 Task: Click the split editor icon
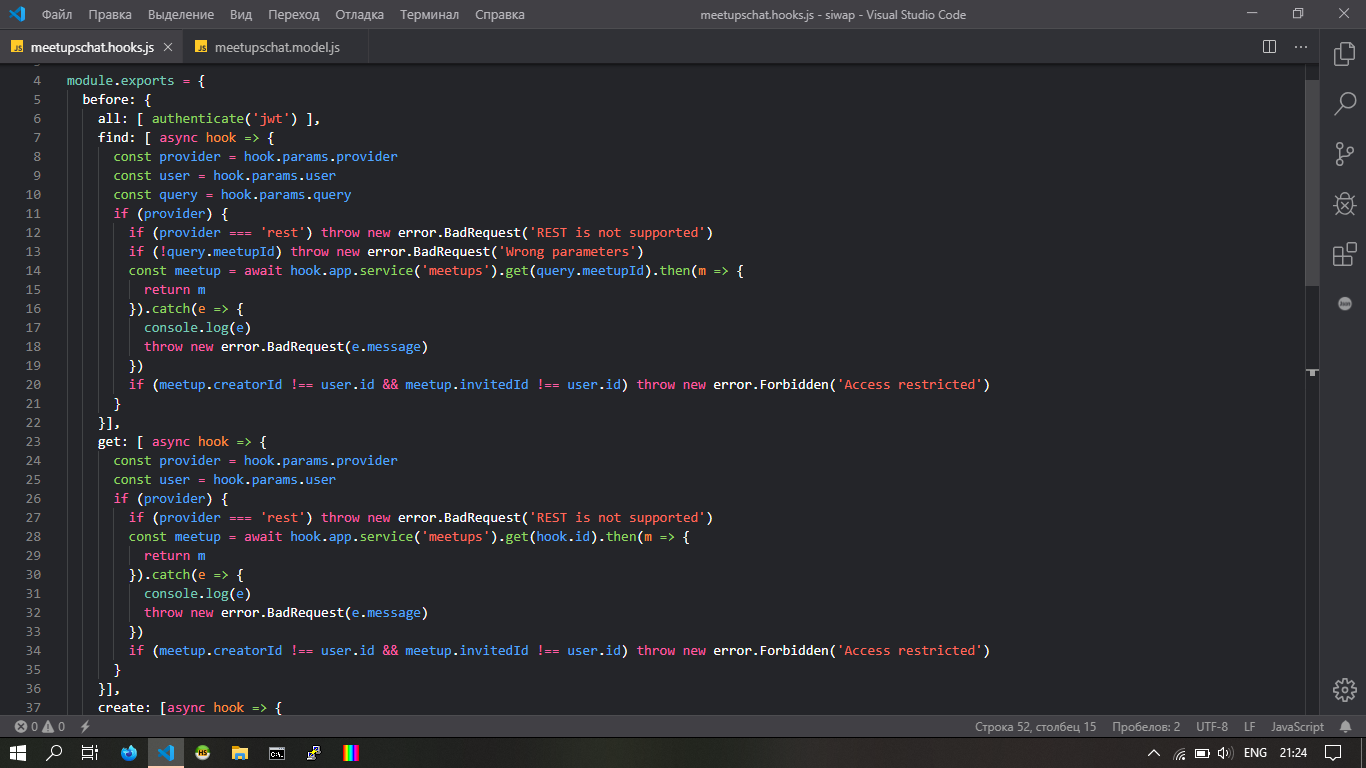coord(1269,47)
